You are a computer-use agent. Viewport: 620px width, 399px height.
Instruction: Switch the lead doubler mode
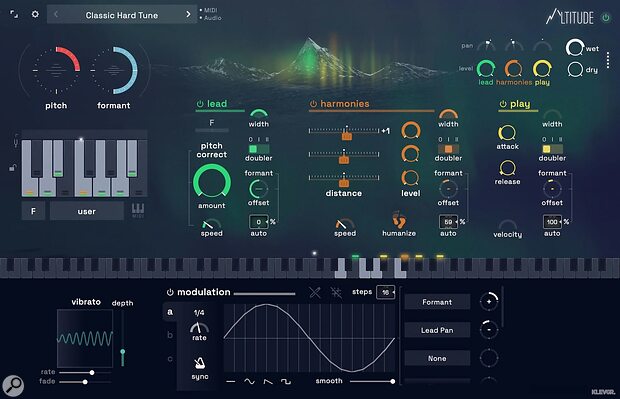(x=259, y=149)
